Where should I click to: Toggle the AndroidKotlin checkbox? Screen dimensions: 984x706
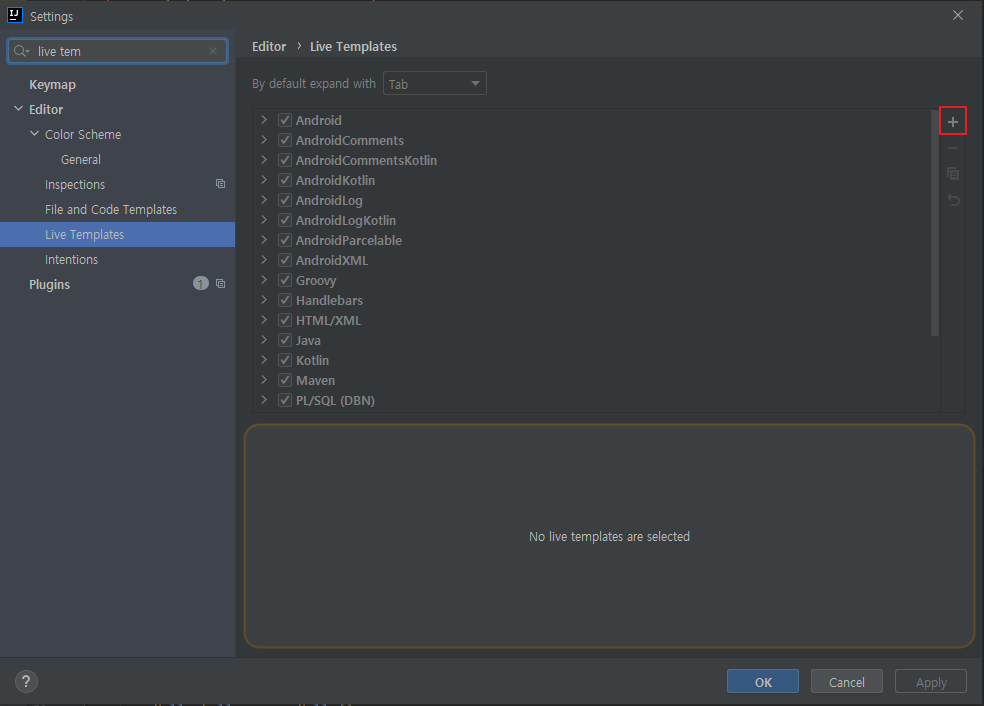tap(285, 180)
